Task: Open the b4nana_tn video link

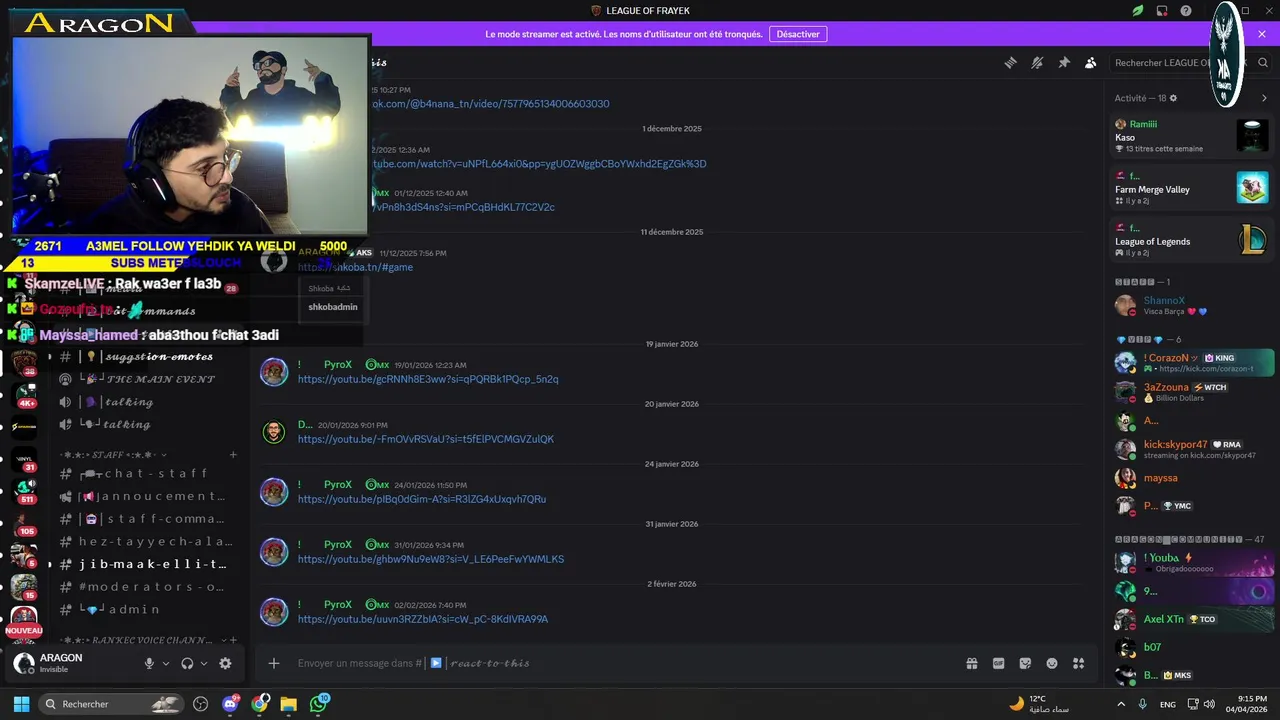Action: [491, 104]
